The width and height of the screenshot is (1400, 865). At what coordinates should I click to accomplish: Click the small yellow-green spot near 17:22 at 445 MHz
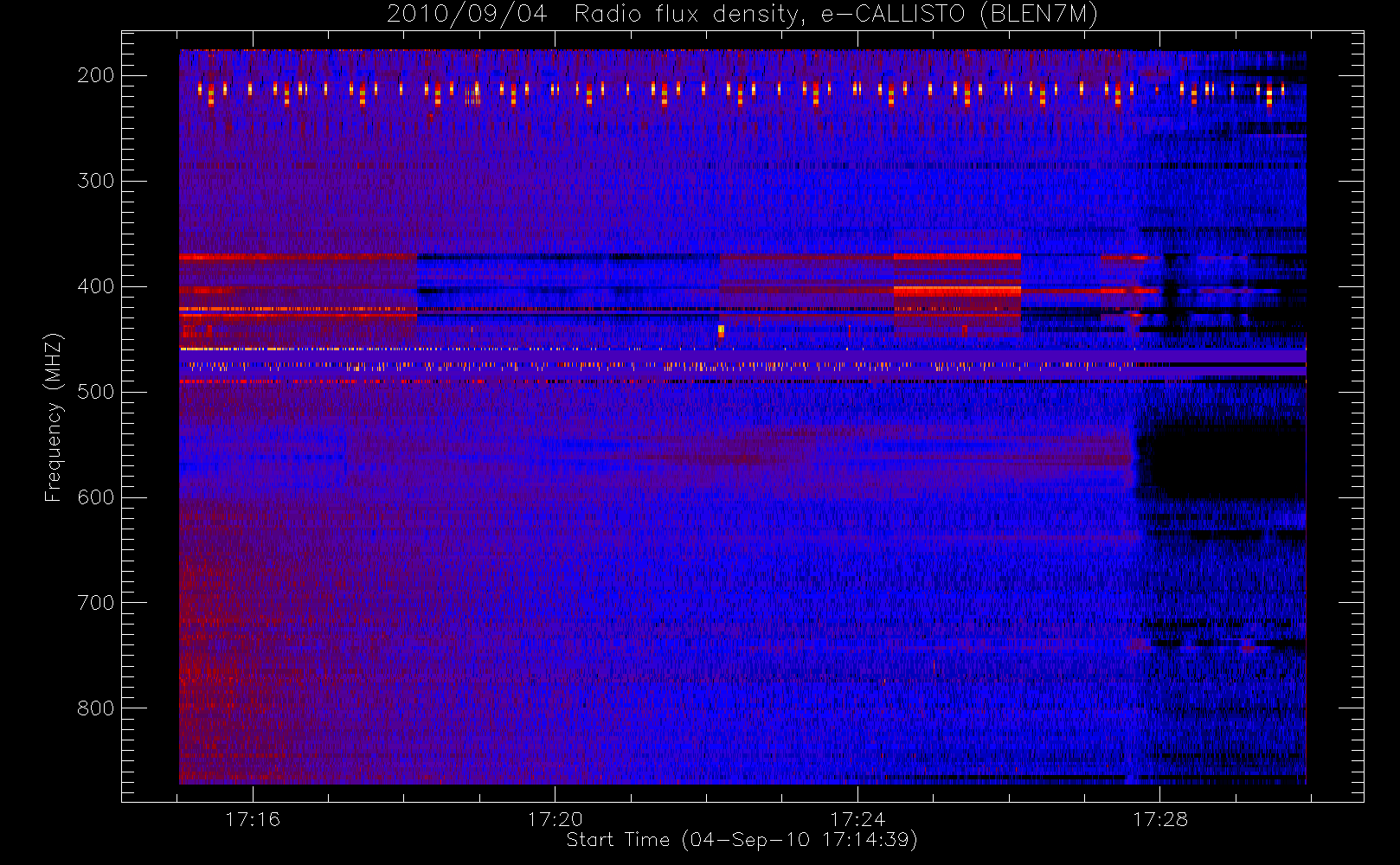(721, 330)
